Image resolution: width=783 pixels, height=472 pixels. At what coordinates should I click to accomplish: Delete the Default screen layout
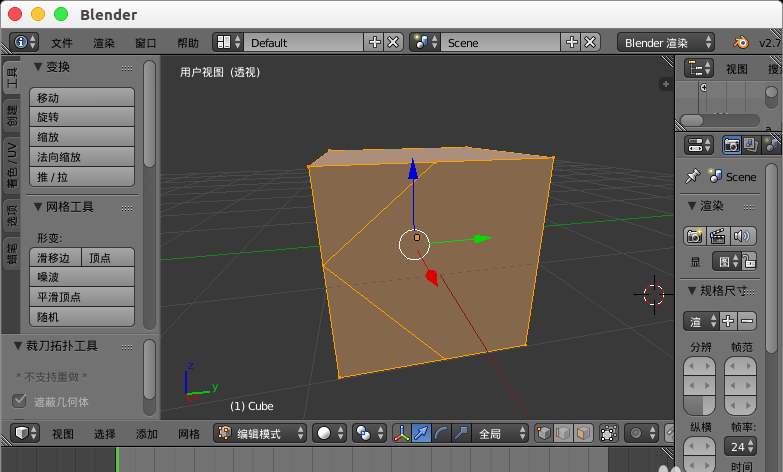[393, 42]
